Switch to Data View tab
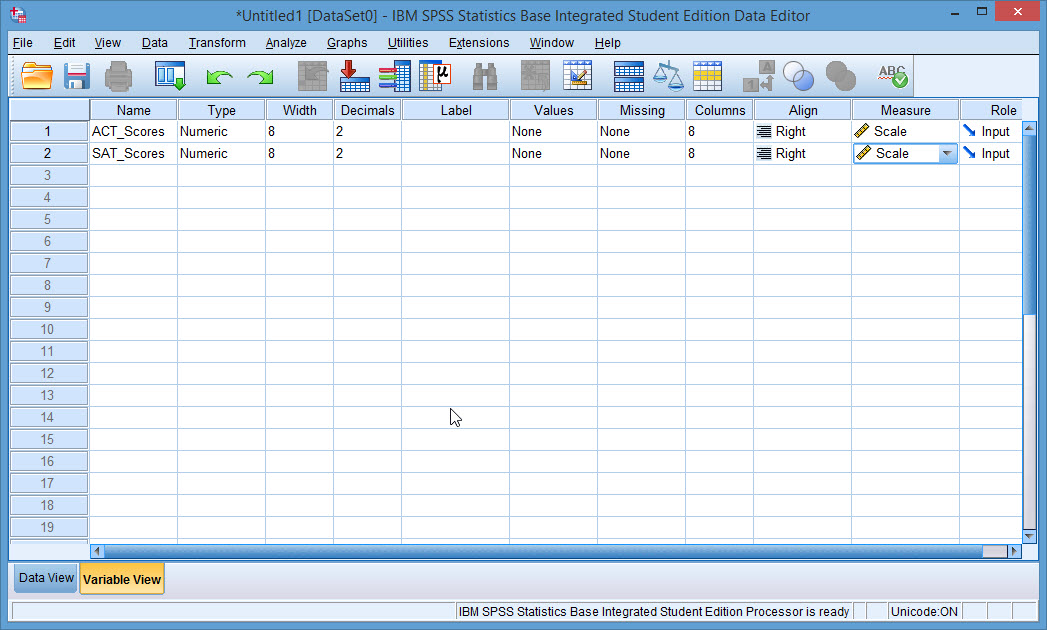 click(46, 578)
